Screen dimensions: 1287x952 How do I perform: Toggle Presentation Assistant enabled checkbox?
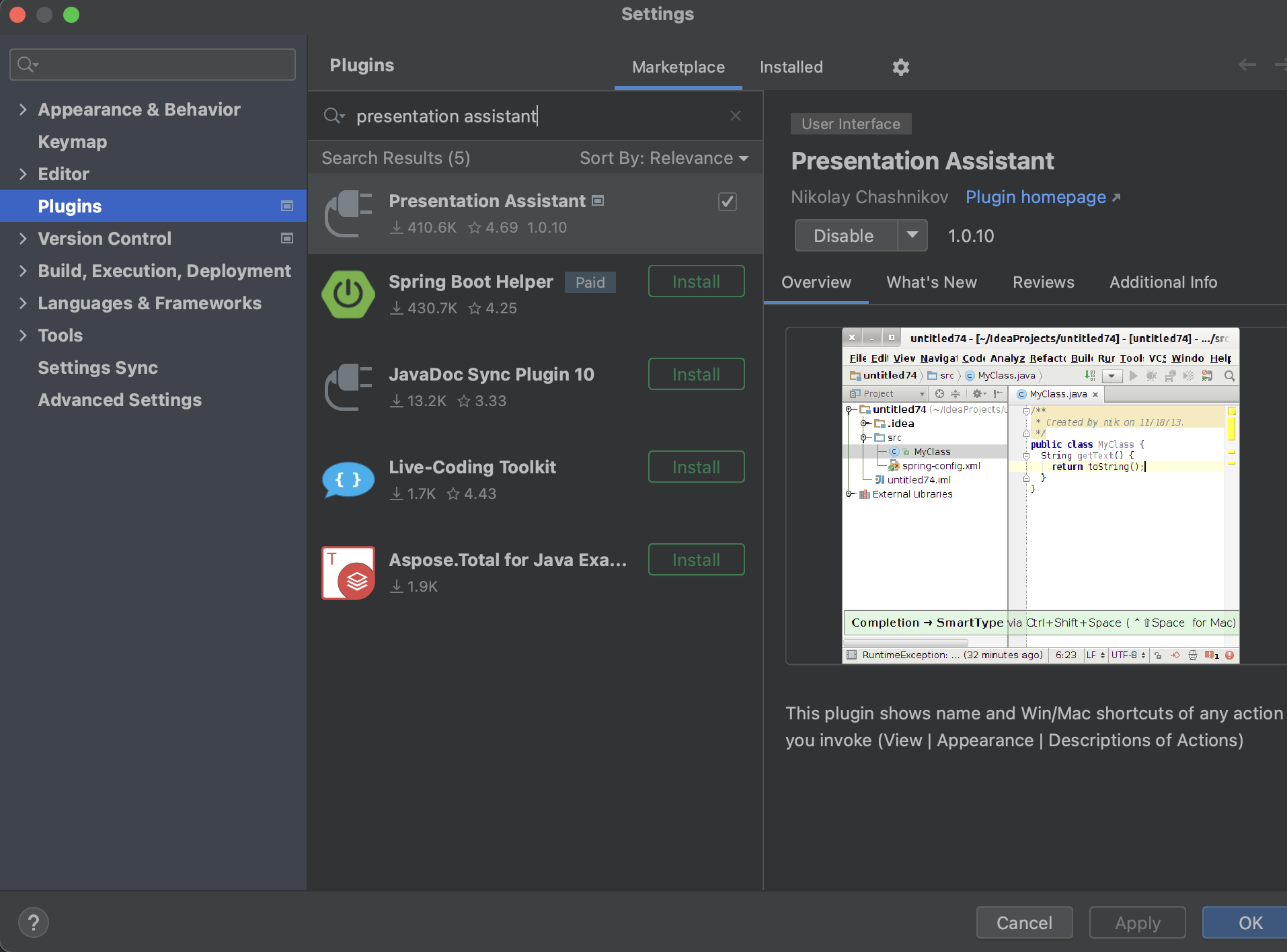click(728, 202)
